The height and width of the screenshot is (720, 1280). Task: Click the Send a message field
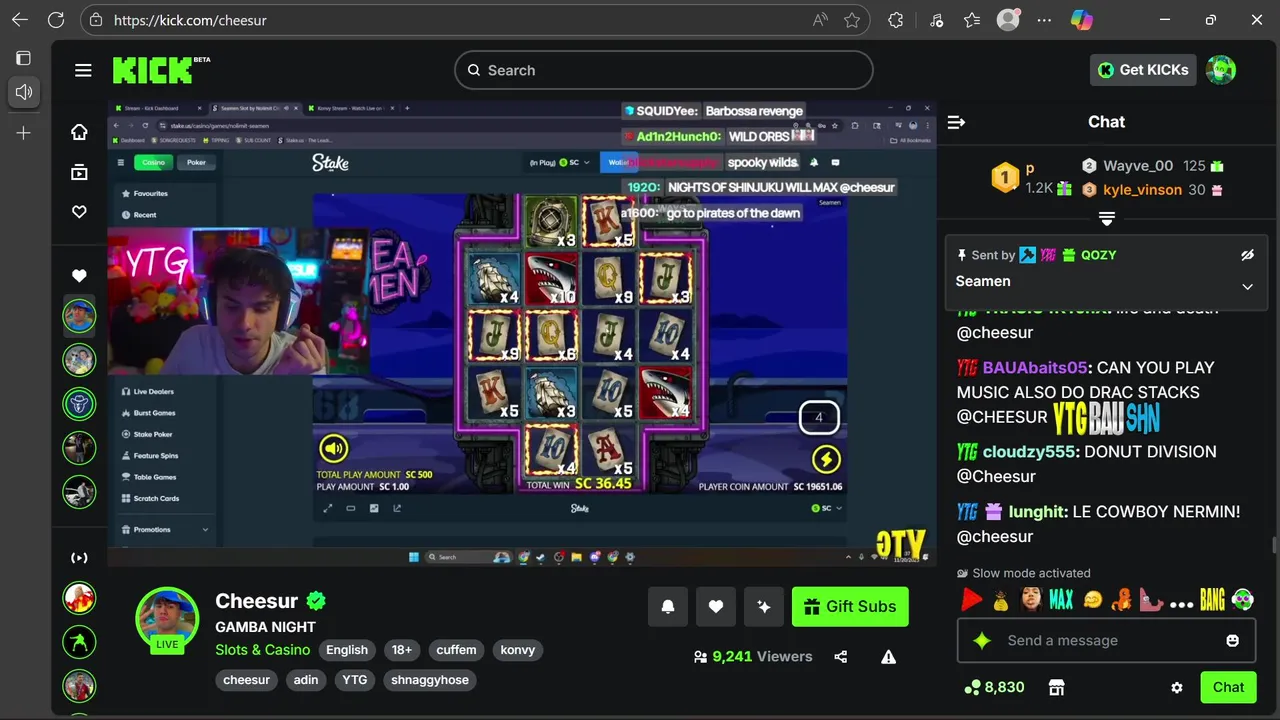[x=1107, y=640]
